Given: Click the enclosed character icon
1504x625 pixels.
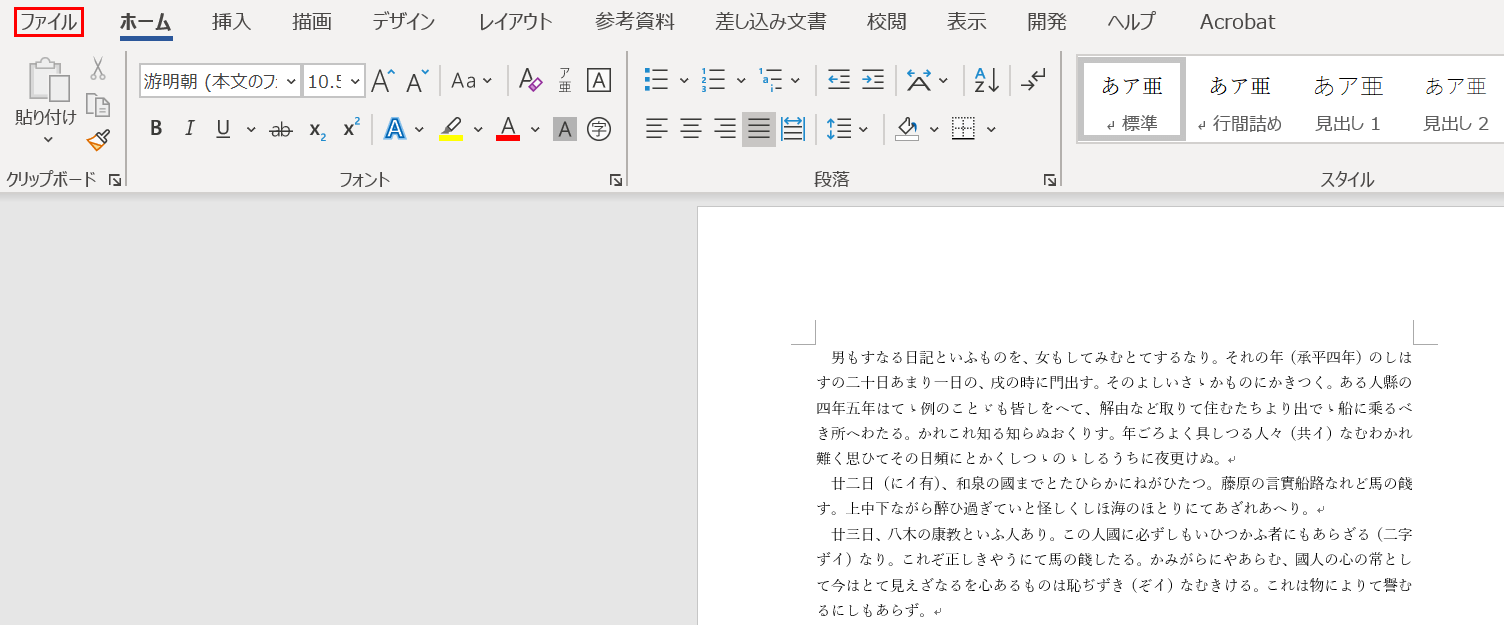Looking at the screenshot, I should [x=599, y=129].
